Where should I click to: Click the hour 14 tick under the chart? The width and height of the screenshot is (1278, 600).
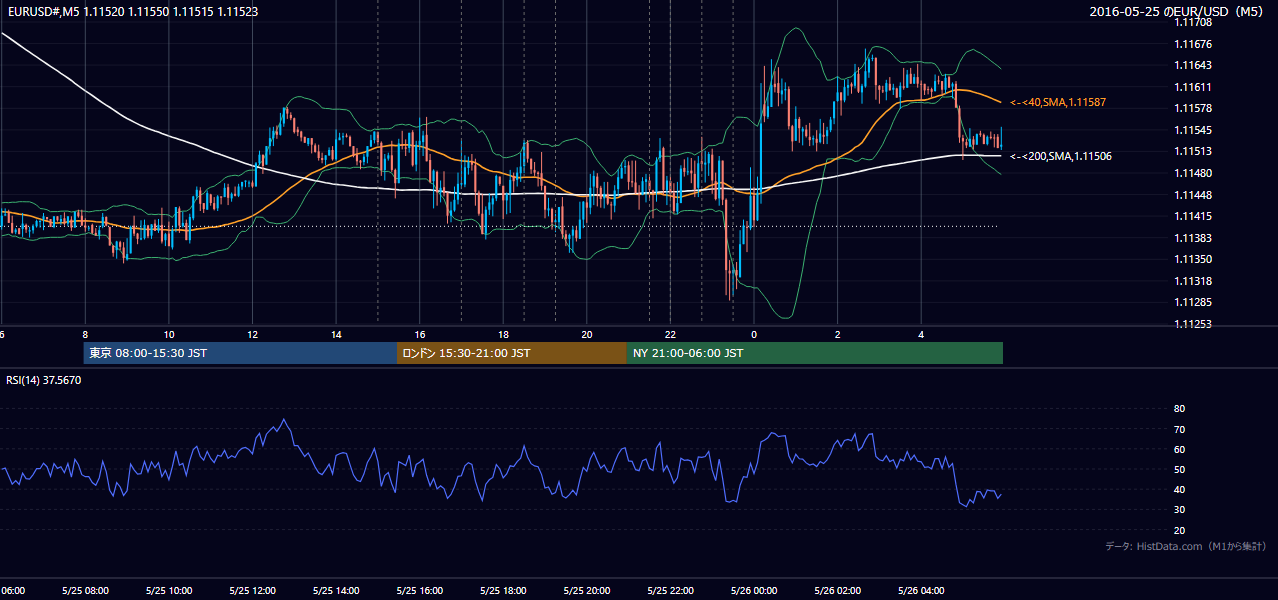336,335
